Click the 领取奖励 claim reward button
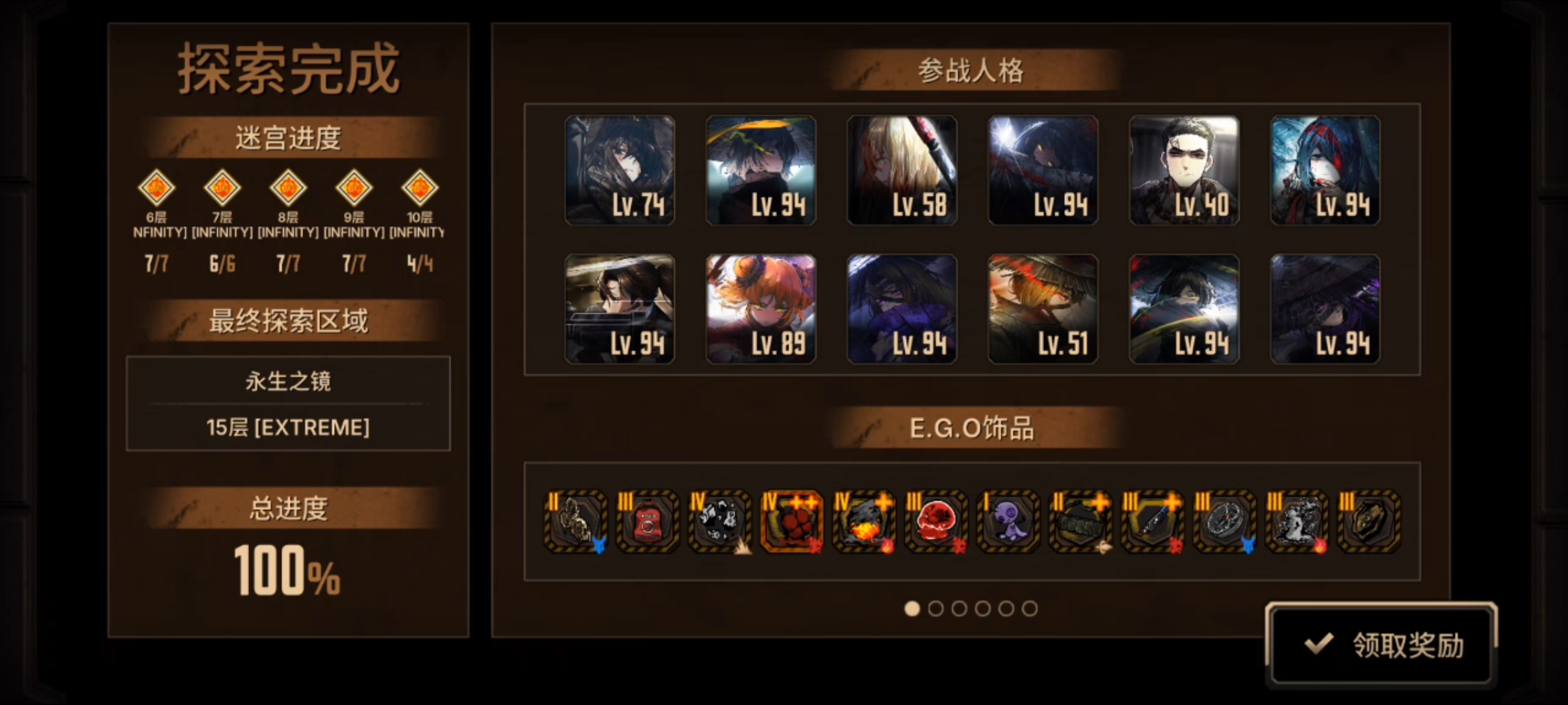 [1381, 645]
